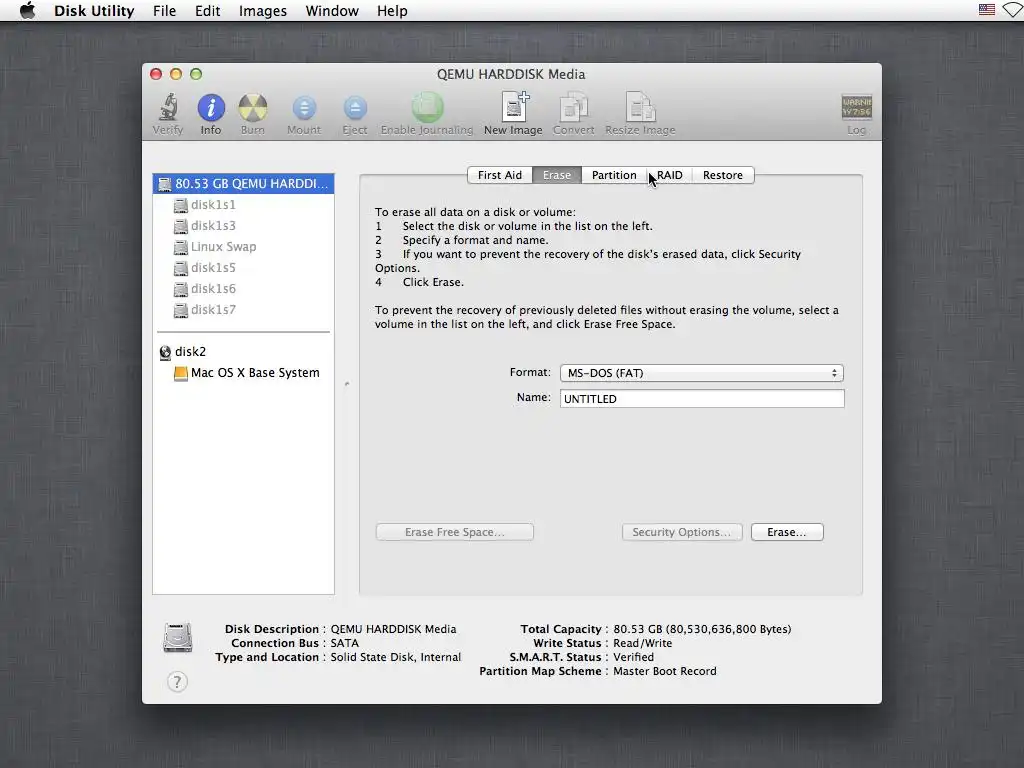Switch to the First Aid tab
1024x768 pixels.
point(500,175)
